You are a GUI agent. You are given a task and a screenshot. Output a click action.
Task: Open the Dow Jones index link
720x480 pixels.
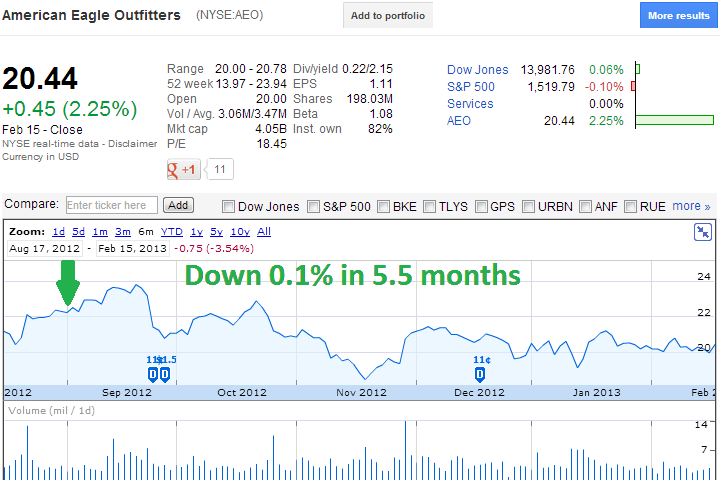(478, 70)
